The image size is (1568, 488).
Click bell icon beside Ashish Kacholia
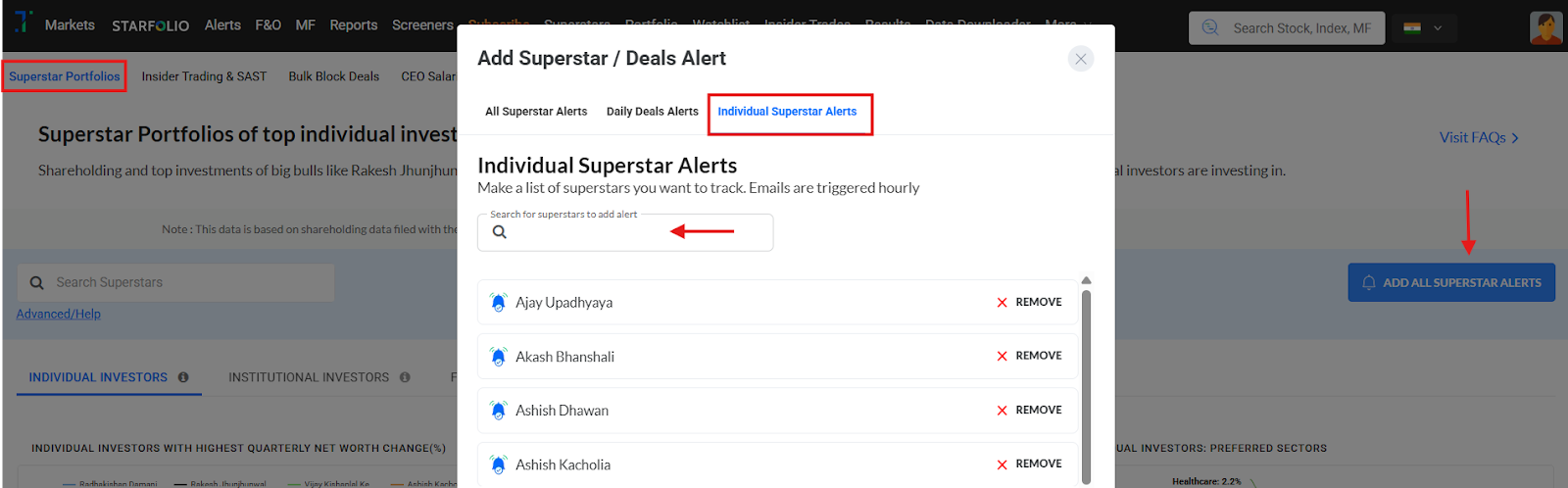pyautogui.click(x=499, y=464)
